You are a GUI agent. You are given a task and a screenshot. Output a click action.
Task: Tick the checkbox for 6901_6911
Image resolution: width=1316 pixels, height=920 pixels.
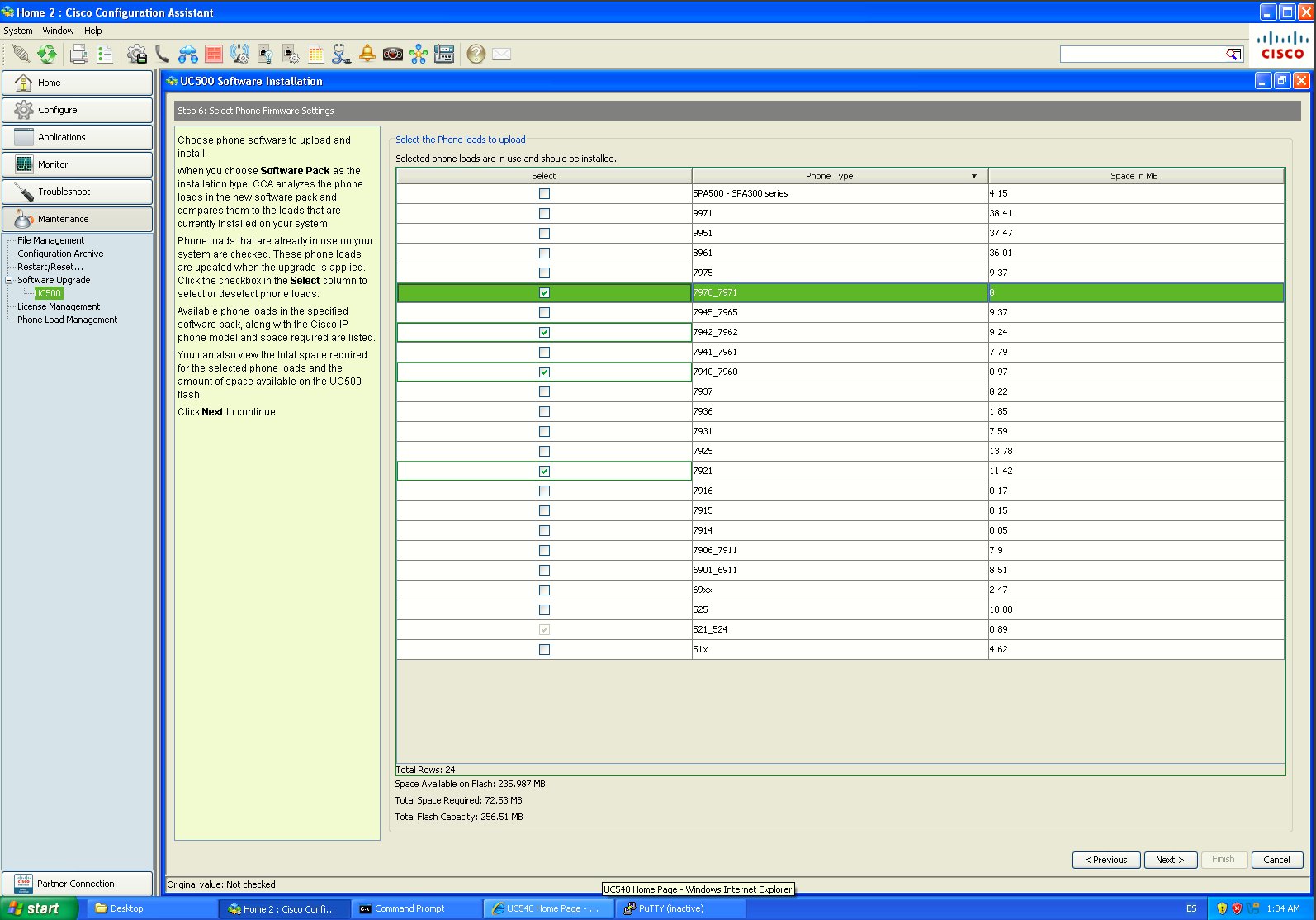544,570
